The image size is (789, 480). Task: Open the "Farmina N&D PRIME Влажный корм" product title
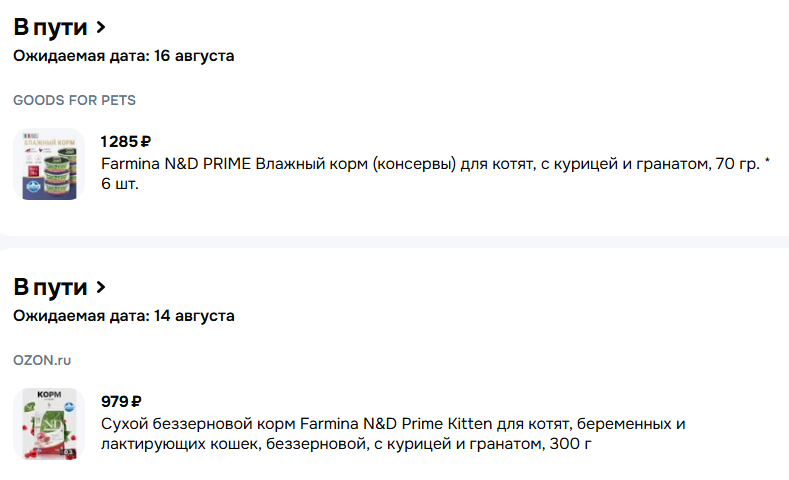[x=435, y=174]
